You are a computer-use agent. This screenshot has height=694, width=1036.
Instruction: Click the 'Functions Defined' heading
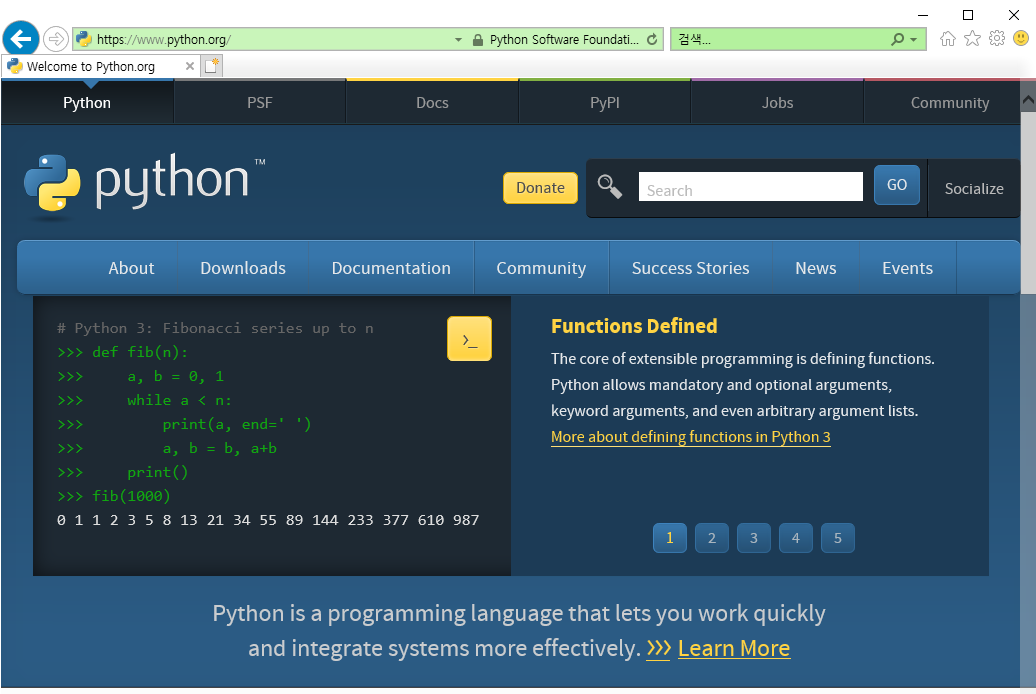(x=634, y=326)
